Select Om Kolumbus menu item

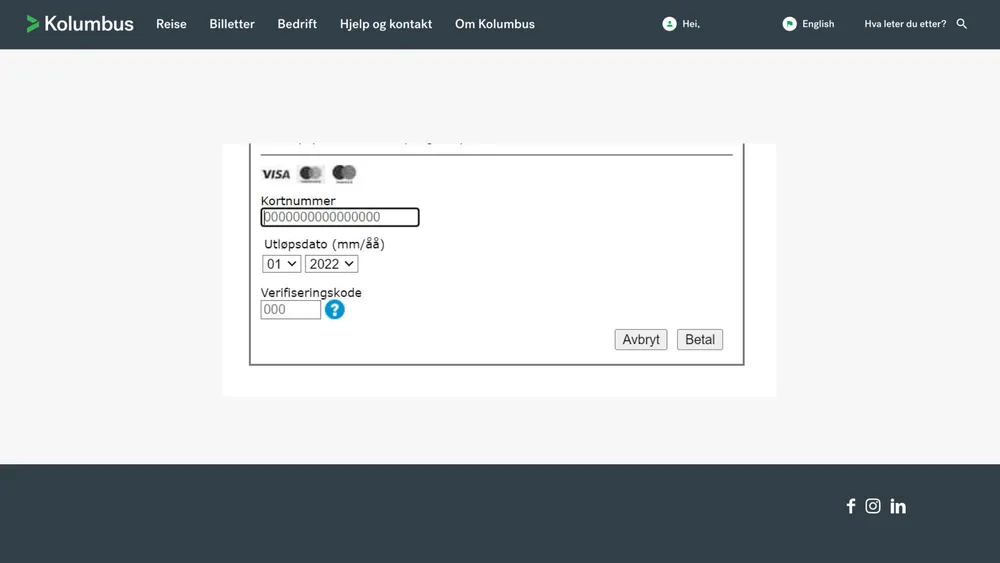[x=495, y=24]
